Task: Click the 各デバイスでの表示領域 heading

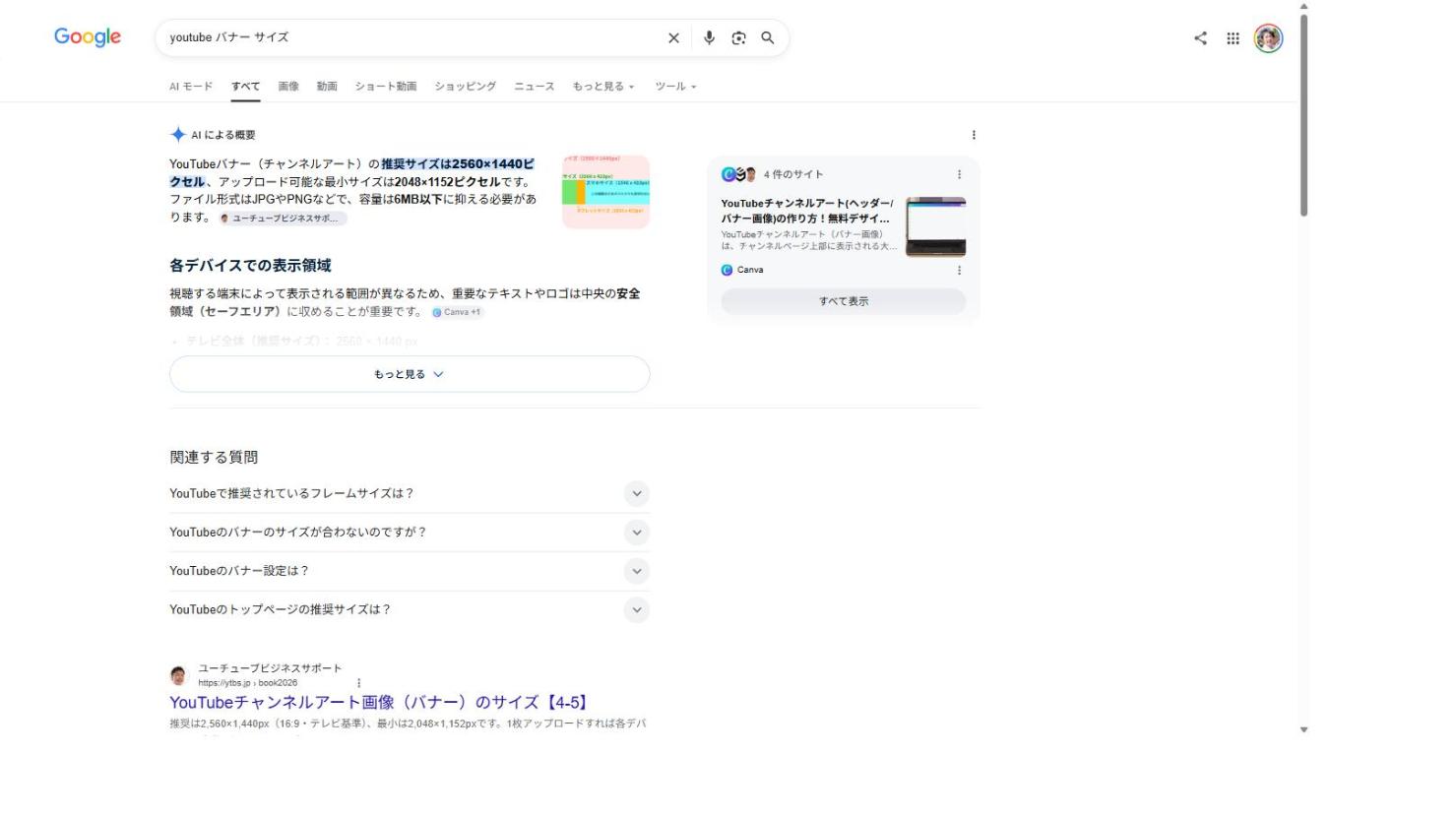Action: [x=250, y=266]
